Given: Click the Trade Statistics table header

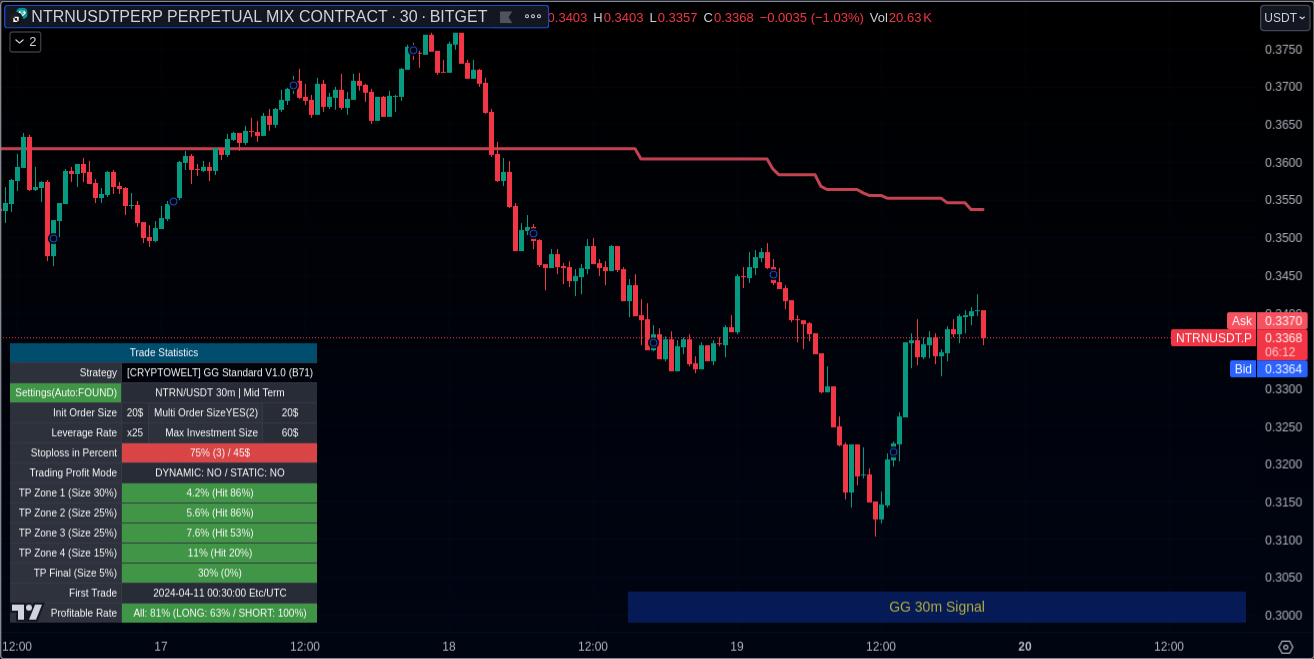Looking at the screenshot, I should click(x=163, y=353).
